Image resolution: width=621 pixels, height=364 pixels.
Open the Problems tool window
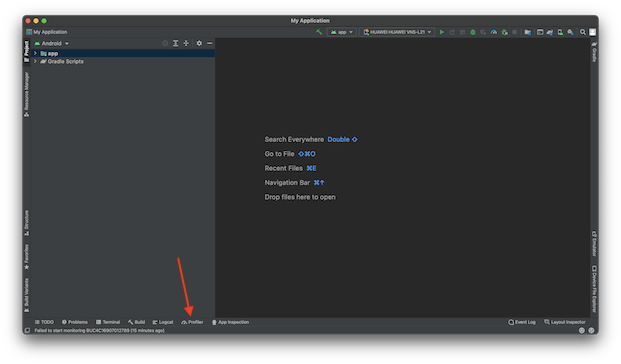coord(75,322)
